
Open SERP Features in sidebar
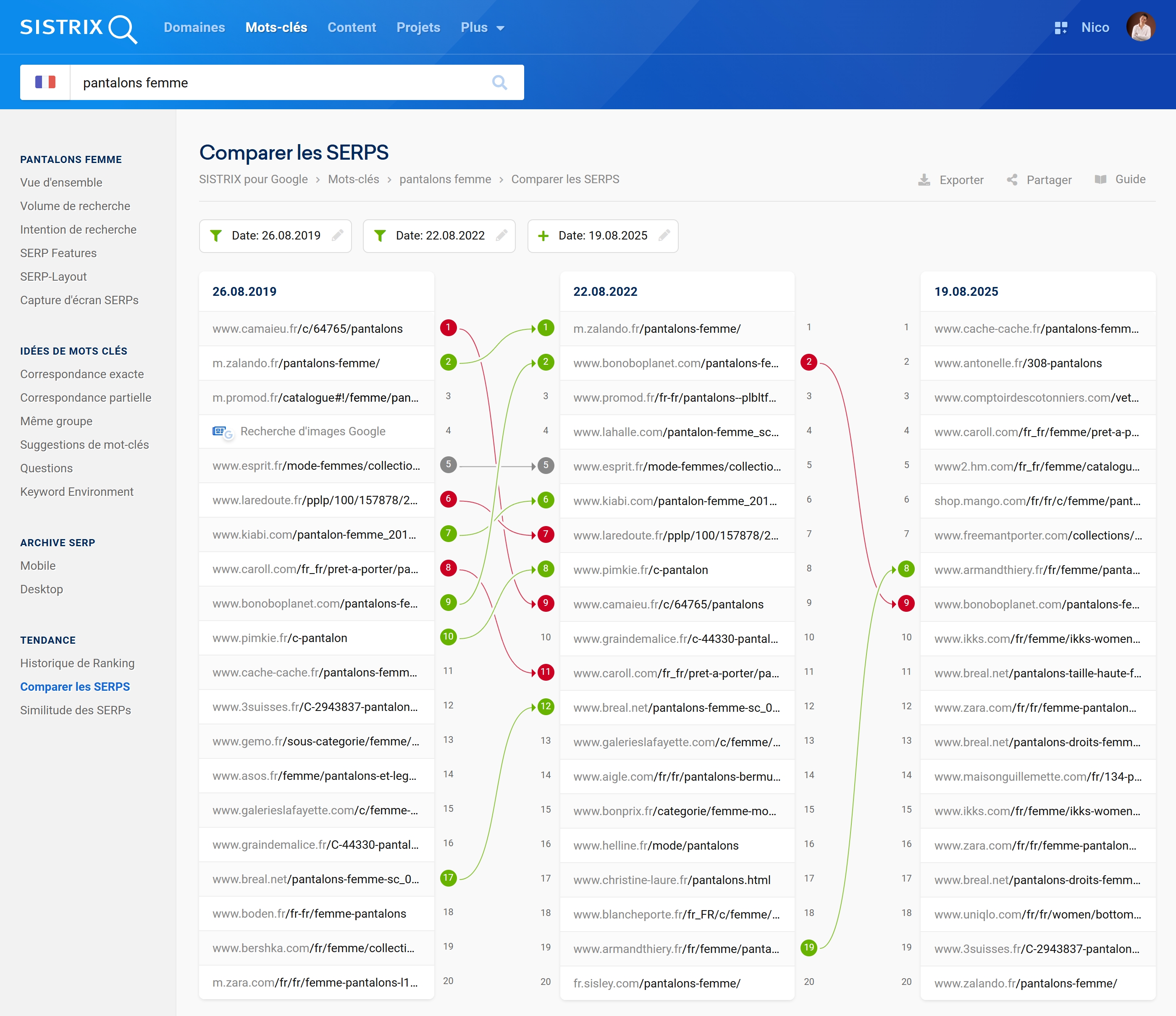point(58,253)
